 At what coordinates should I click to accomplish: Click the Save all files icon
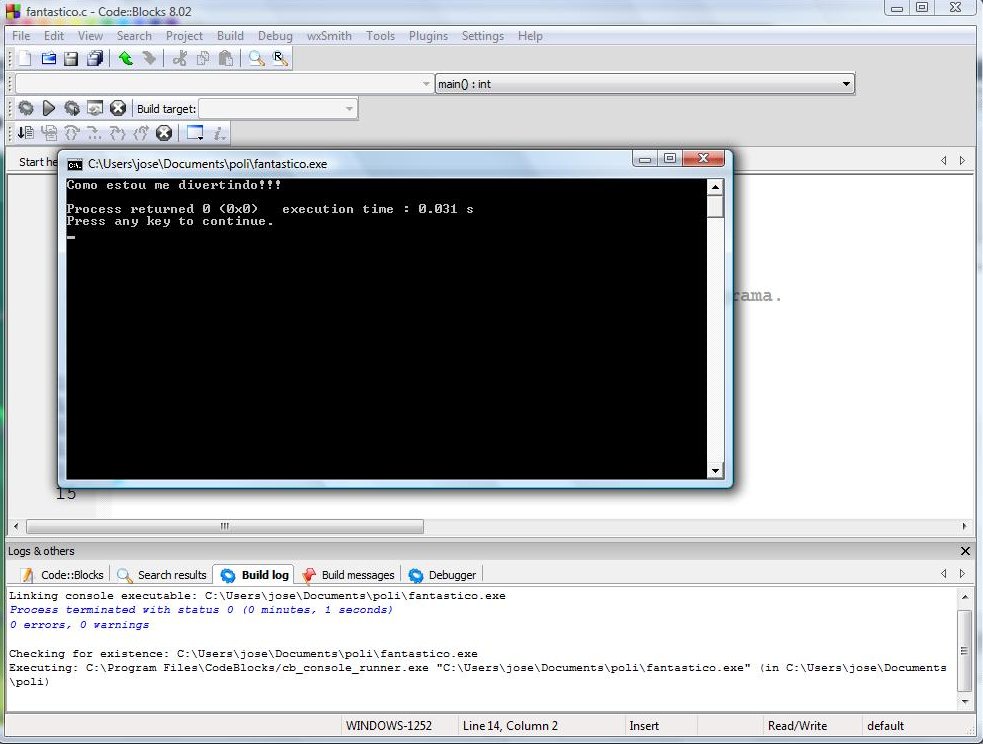pyautogui.click(x=95, y=59)
